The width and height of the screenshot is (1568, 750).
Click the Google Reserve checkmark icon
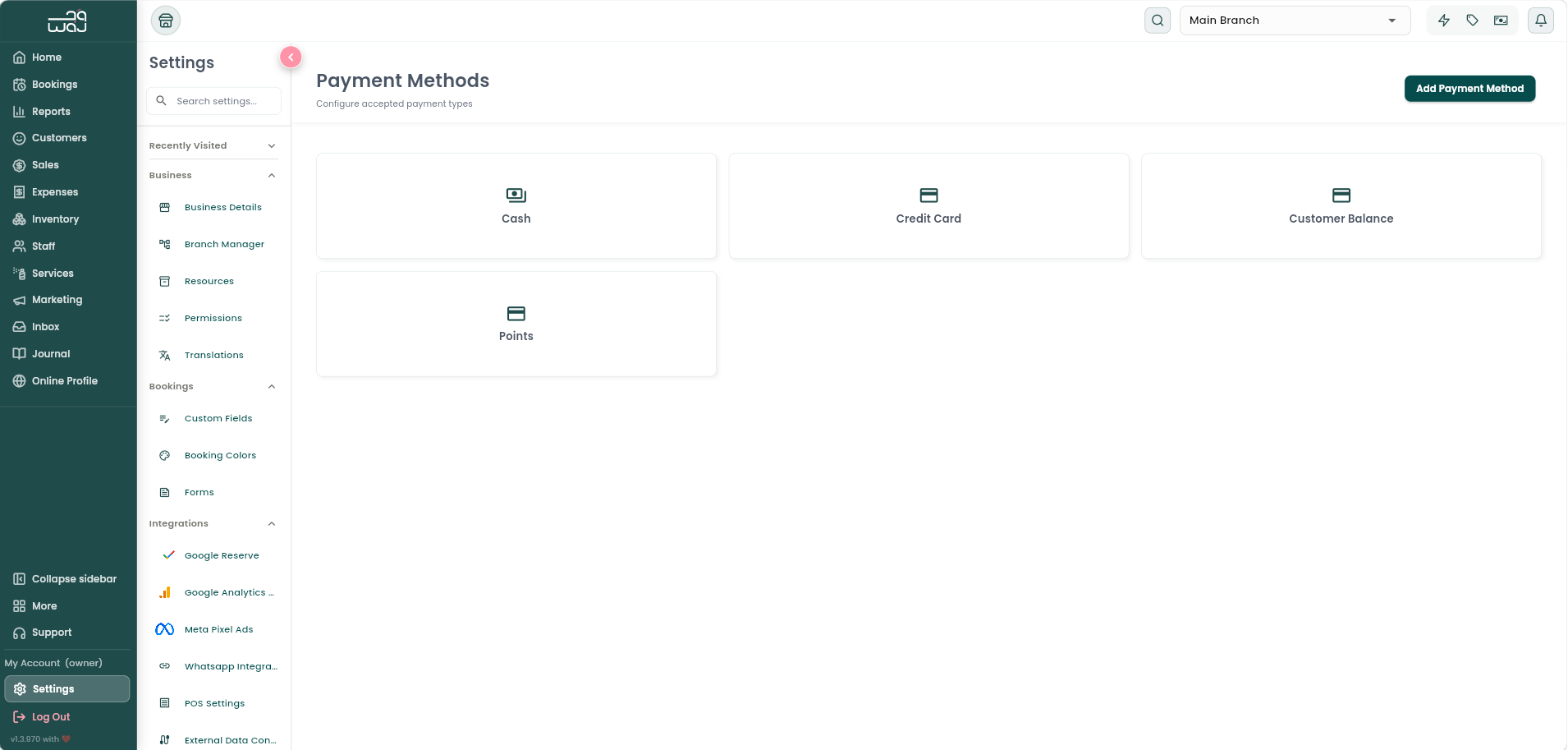[x=168, y=555]
